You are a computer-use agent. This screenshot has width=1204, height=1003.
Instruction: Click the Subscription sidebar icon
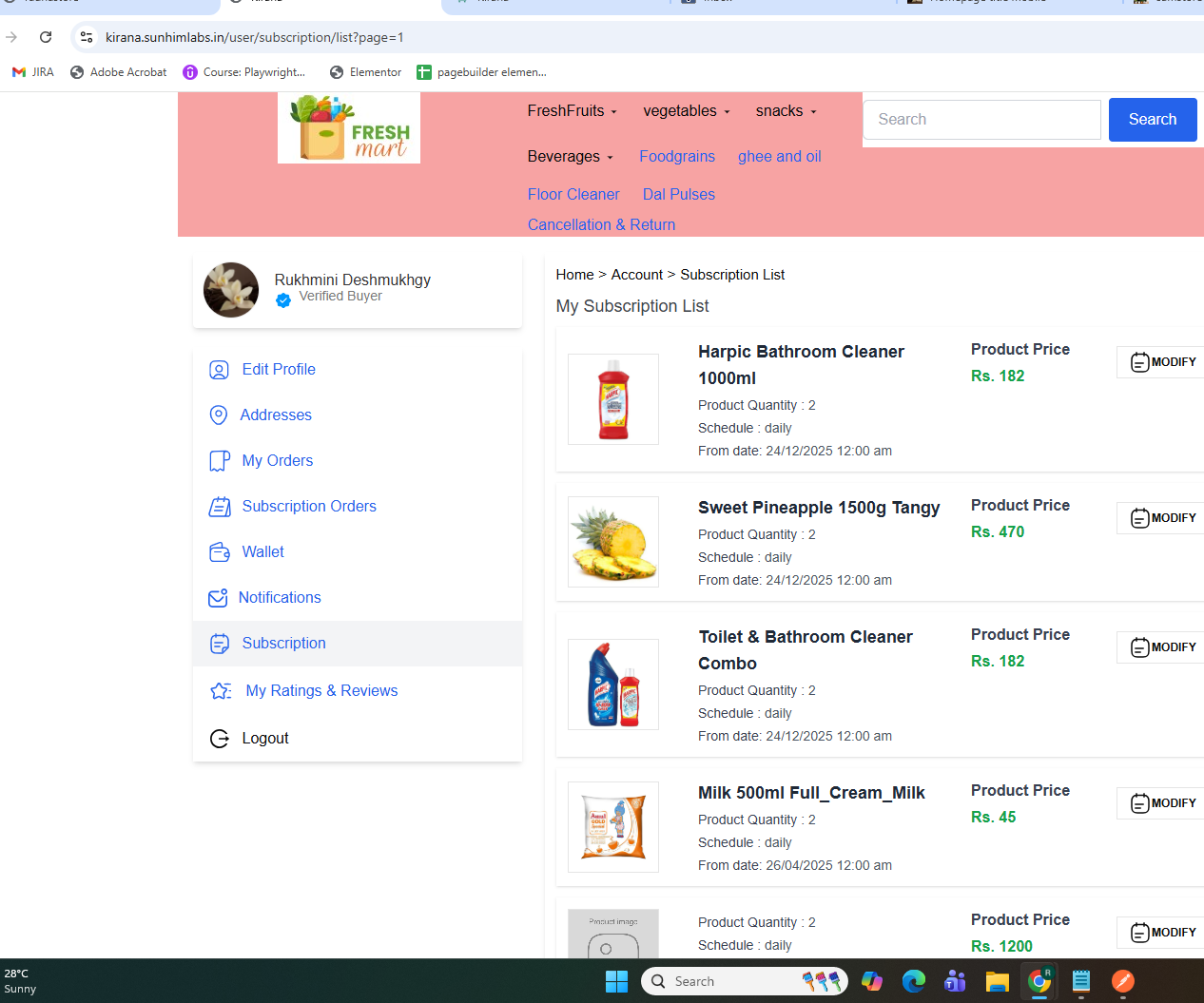tap(219, 644)
